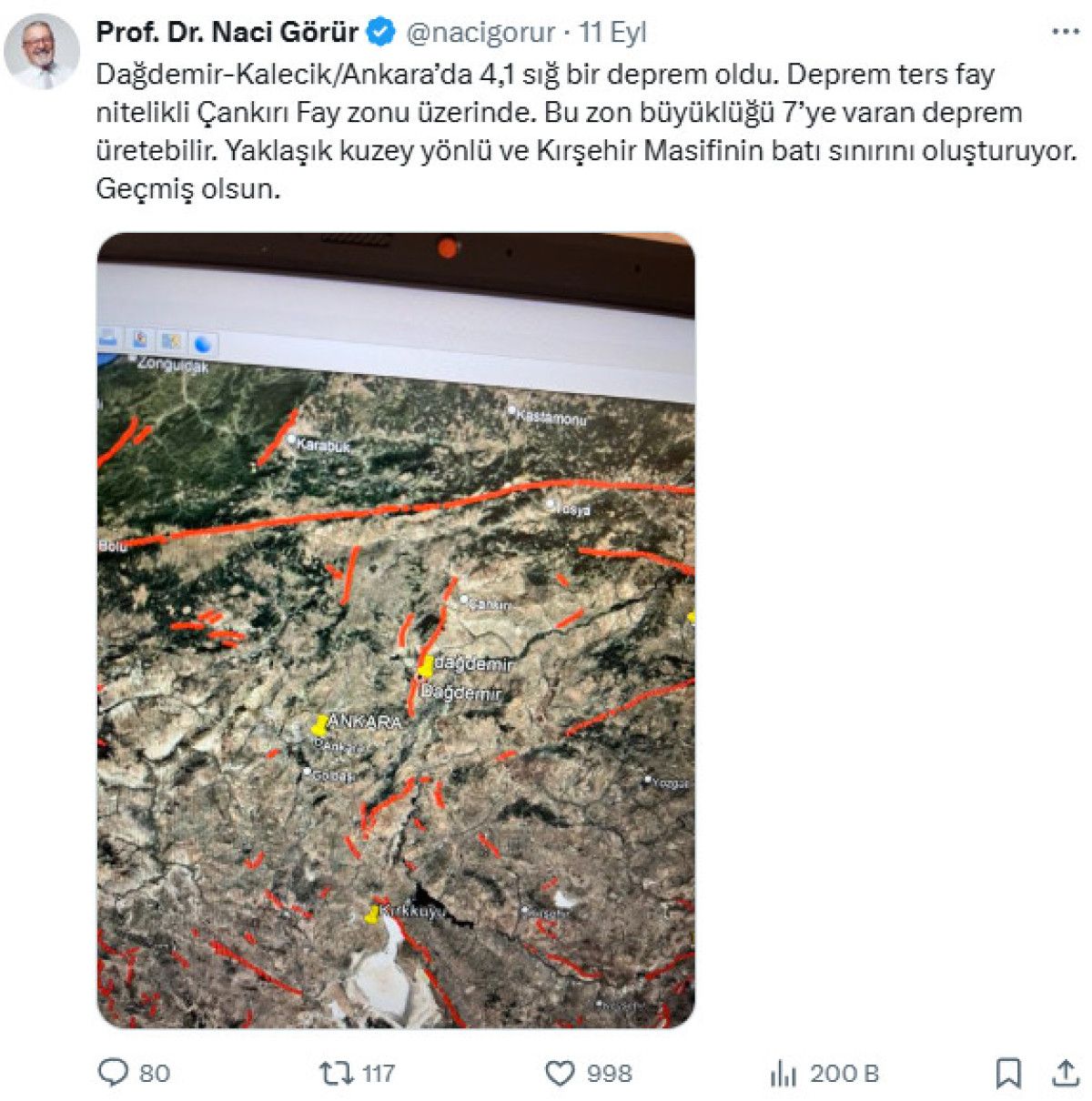Click the 117 reposts count
The height and width of the screenshot is (1101, 1092).
pos(378,1074)
